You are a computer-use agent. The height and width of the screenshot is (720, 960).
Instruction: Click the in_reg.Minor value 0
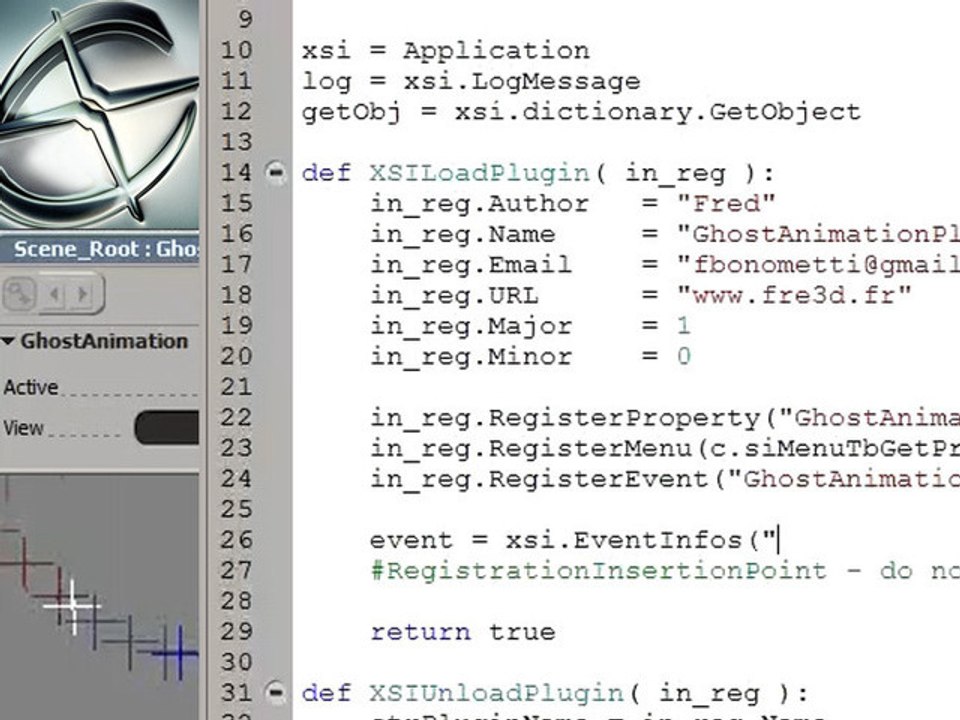pos(684,356)
